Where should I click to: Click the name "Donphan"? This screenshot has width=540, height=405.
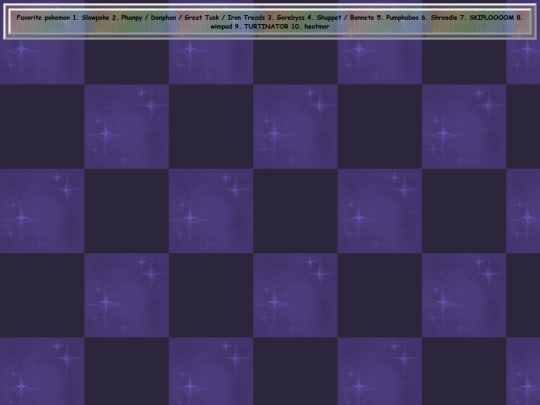click(163, 18)
